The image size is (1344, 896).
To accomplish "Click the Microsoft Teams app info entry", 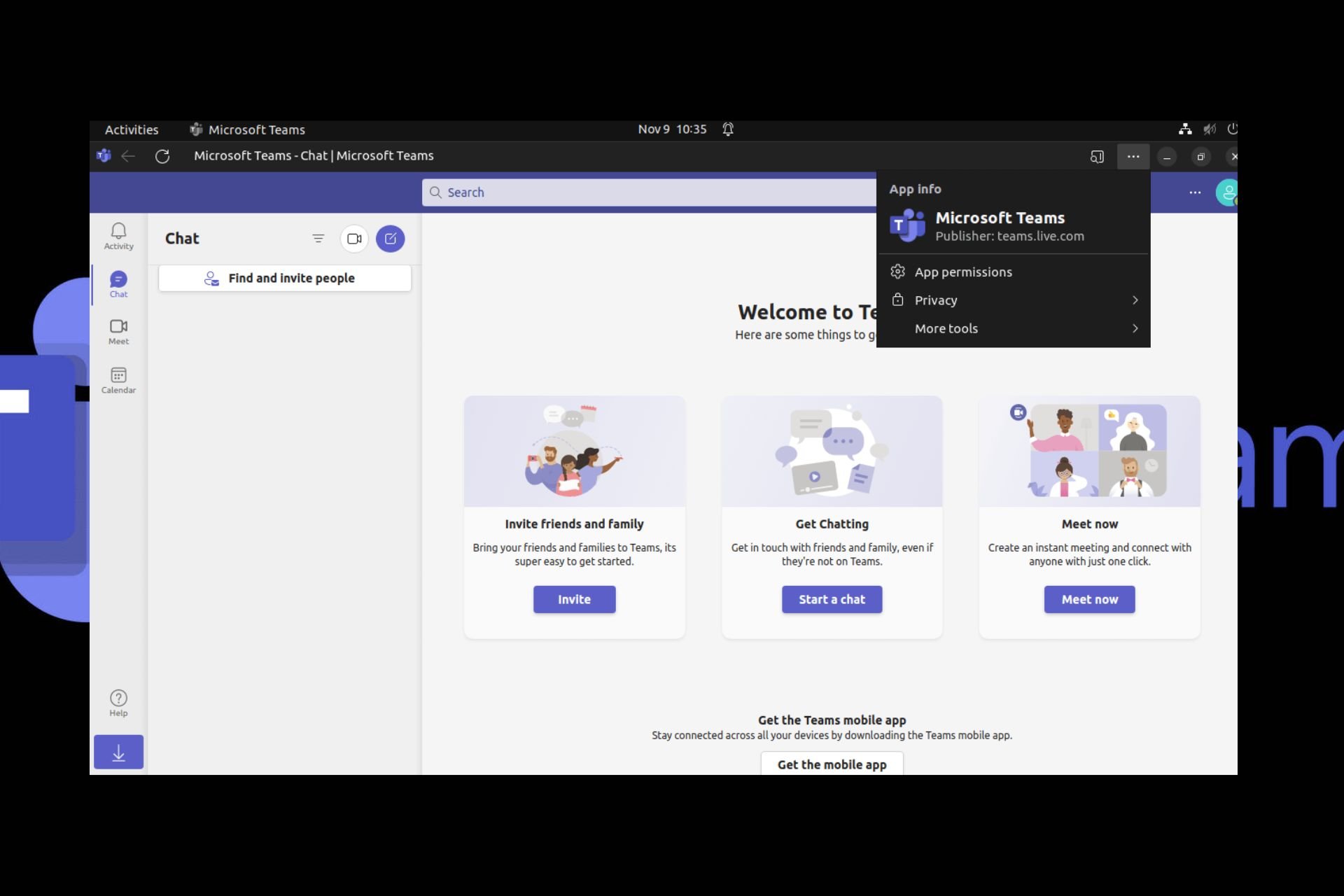I will coord(1013,227).
